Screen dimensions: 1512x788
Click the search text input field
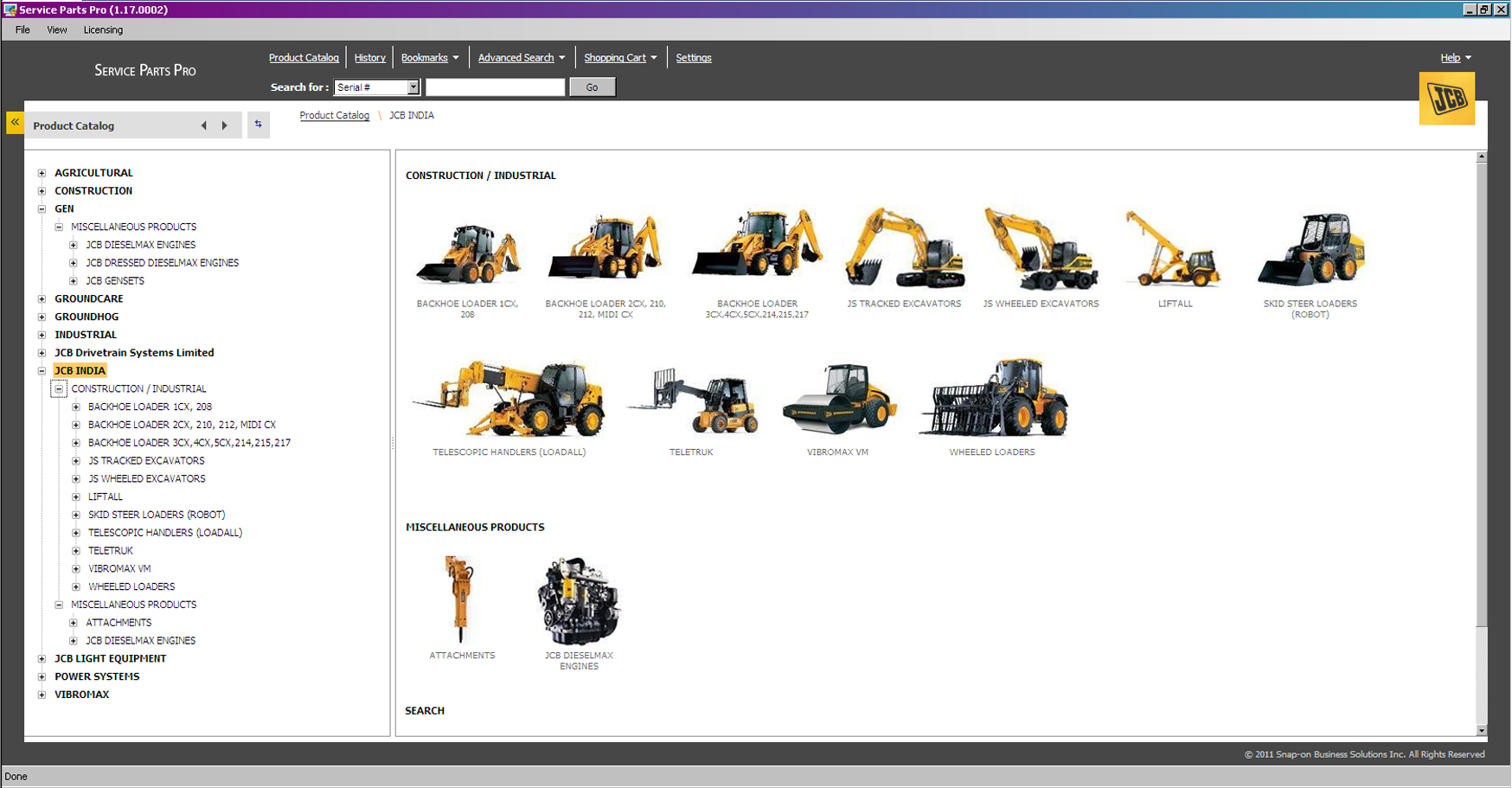point(495,87)
